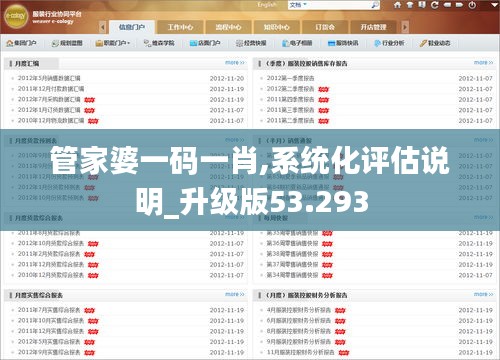500x360 pixels.
Task: Switch to the 工作中心 tab
Action: click(180, 27)
